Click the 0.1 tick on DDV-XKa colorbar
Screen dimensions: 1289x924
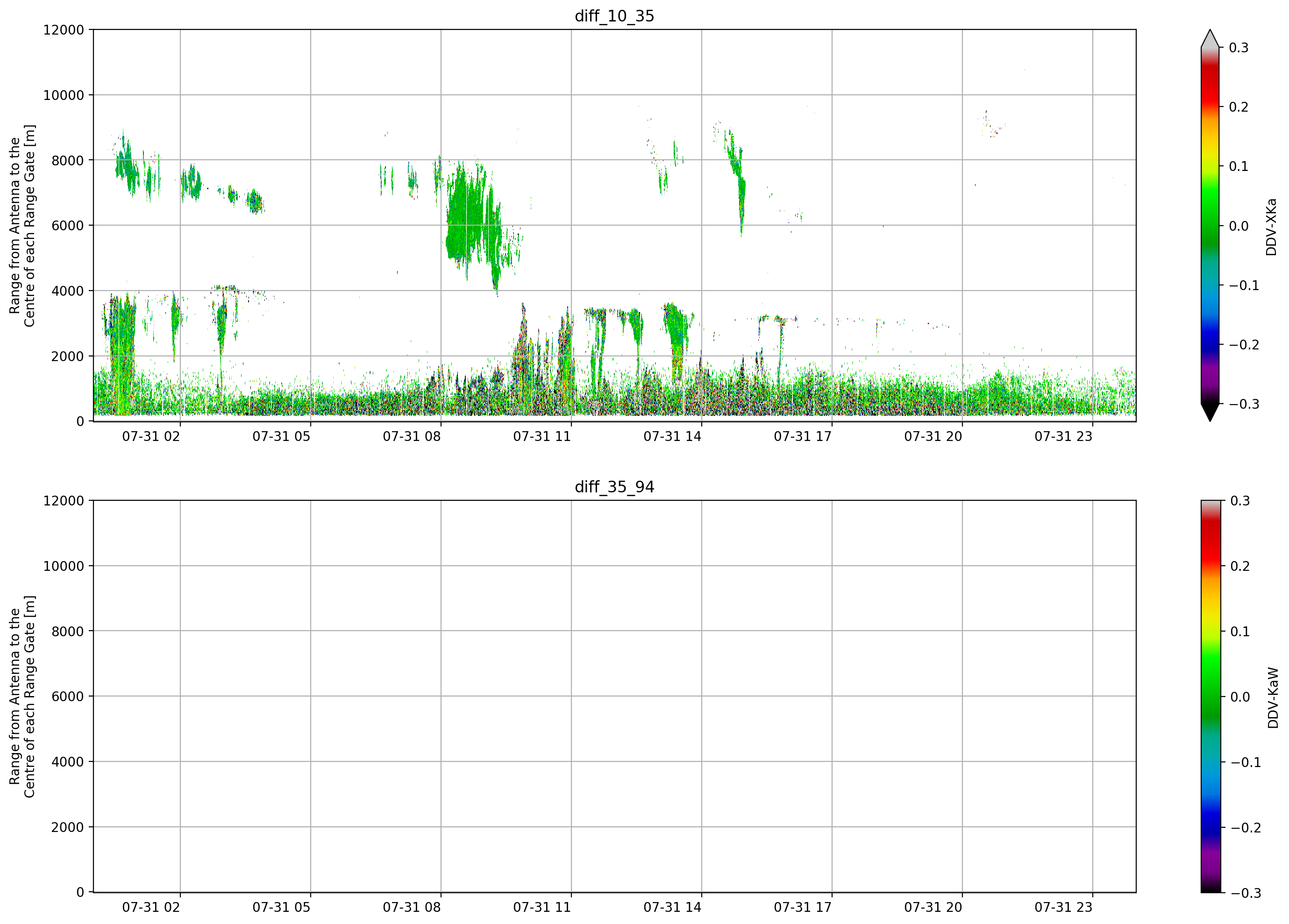[1239, 166]
